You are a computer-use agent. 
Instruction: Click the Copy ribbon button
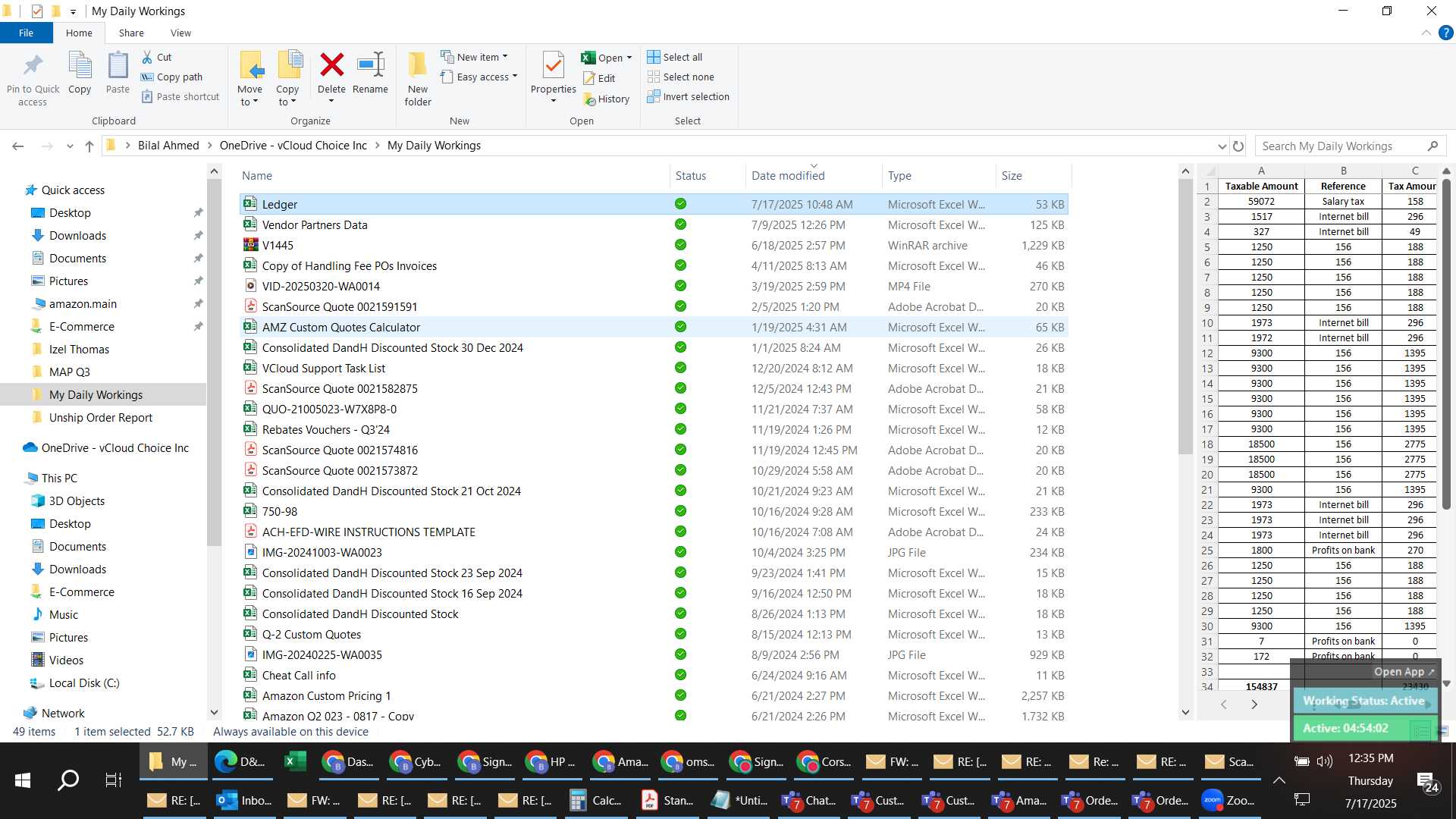click(x=80, y=74)
